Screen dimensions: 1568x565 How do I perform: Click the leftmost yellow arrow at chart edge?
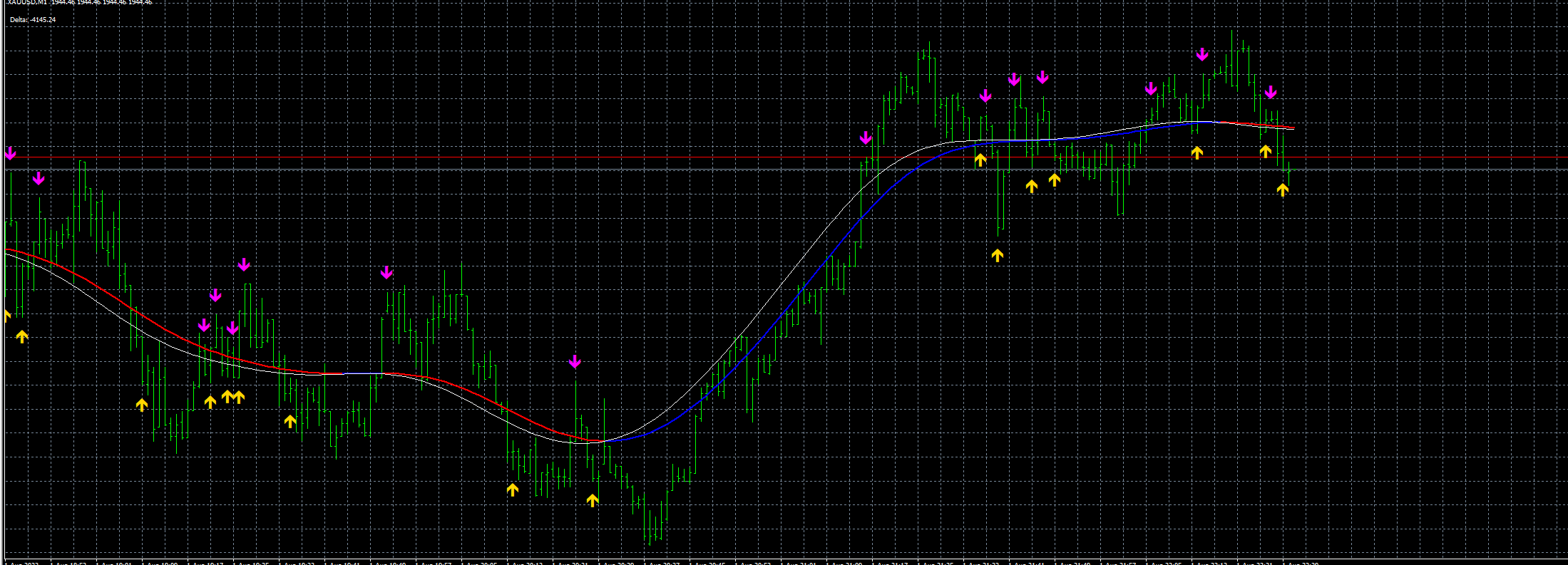(7, 316)
